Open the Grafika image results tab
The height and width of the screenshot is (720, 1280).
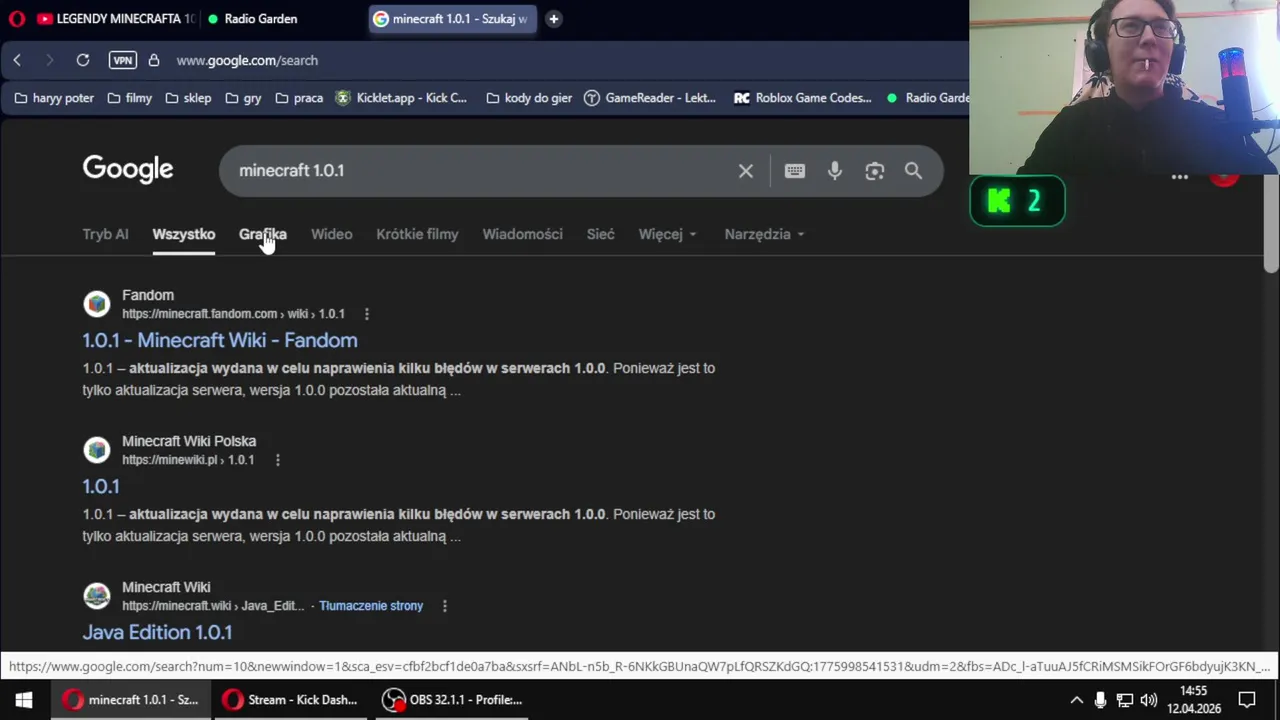(x=263, y=234)
